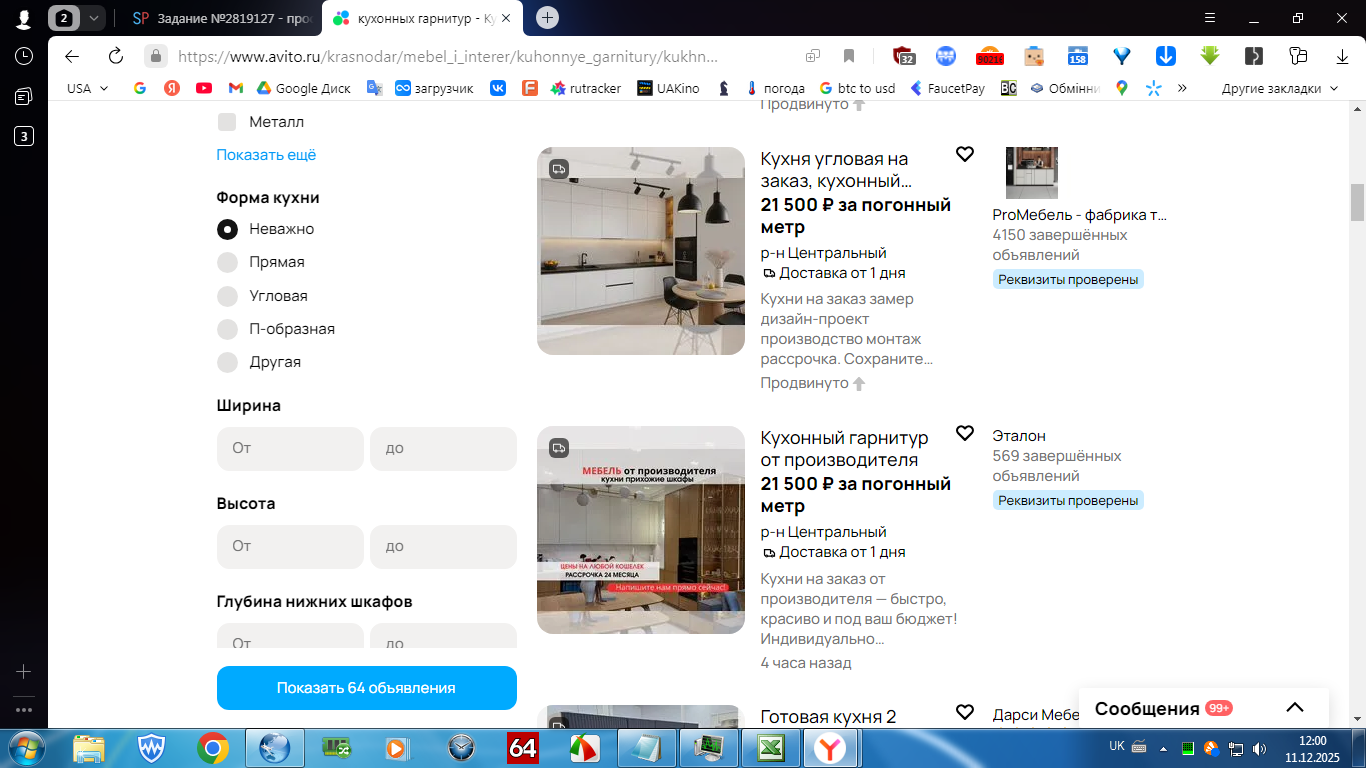The width and height of the screenshot is (1366, 768).
Task: Open the shield extension icon showing 32
Action: pos(904,56)
